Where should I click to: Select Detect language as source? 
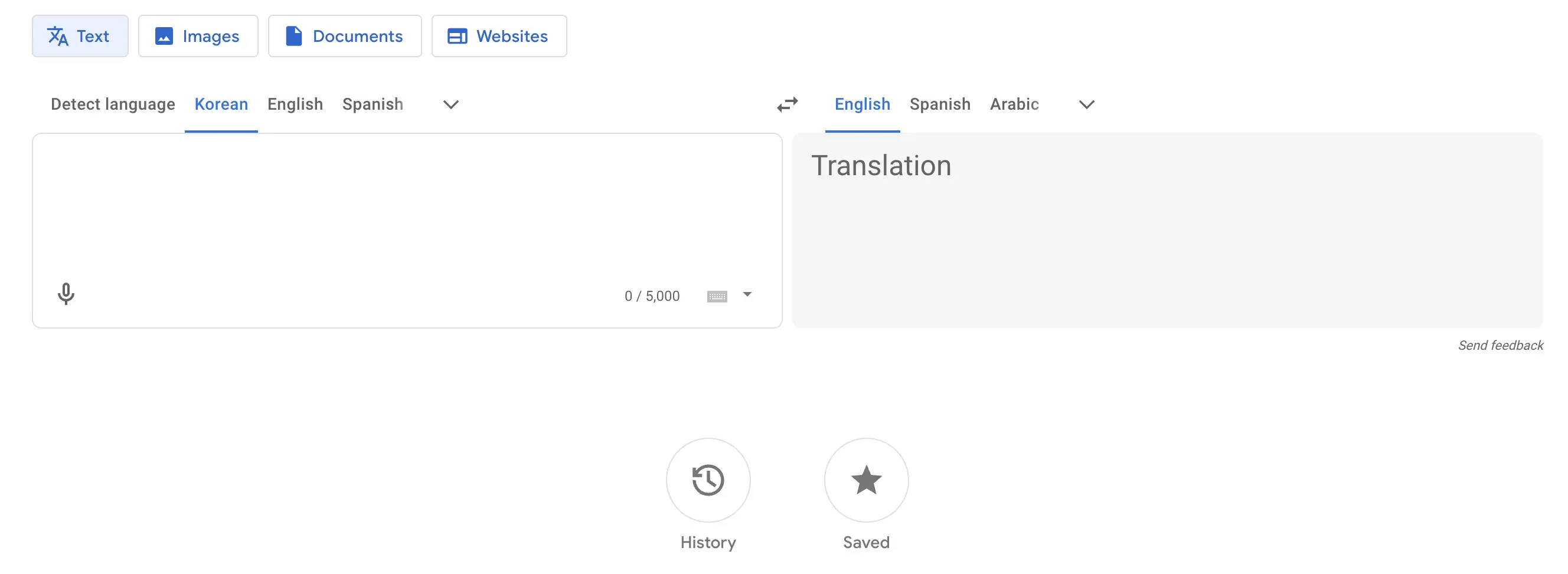pos(113,104)
